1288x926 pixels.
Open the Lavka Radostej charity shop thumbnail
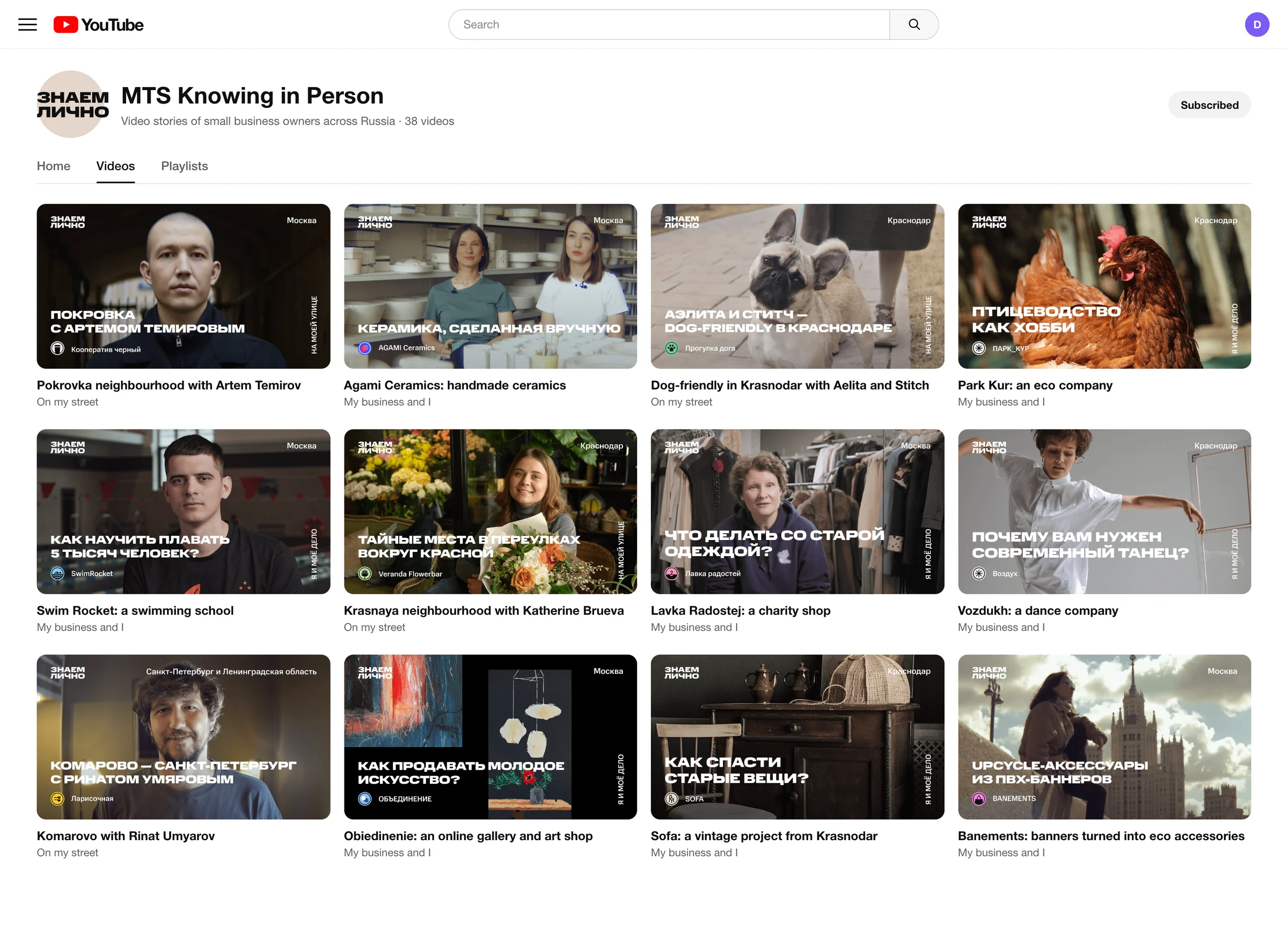click(x=797, y=512)
